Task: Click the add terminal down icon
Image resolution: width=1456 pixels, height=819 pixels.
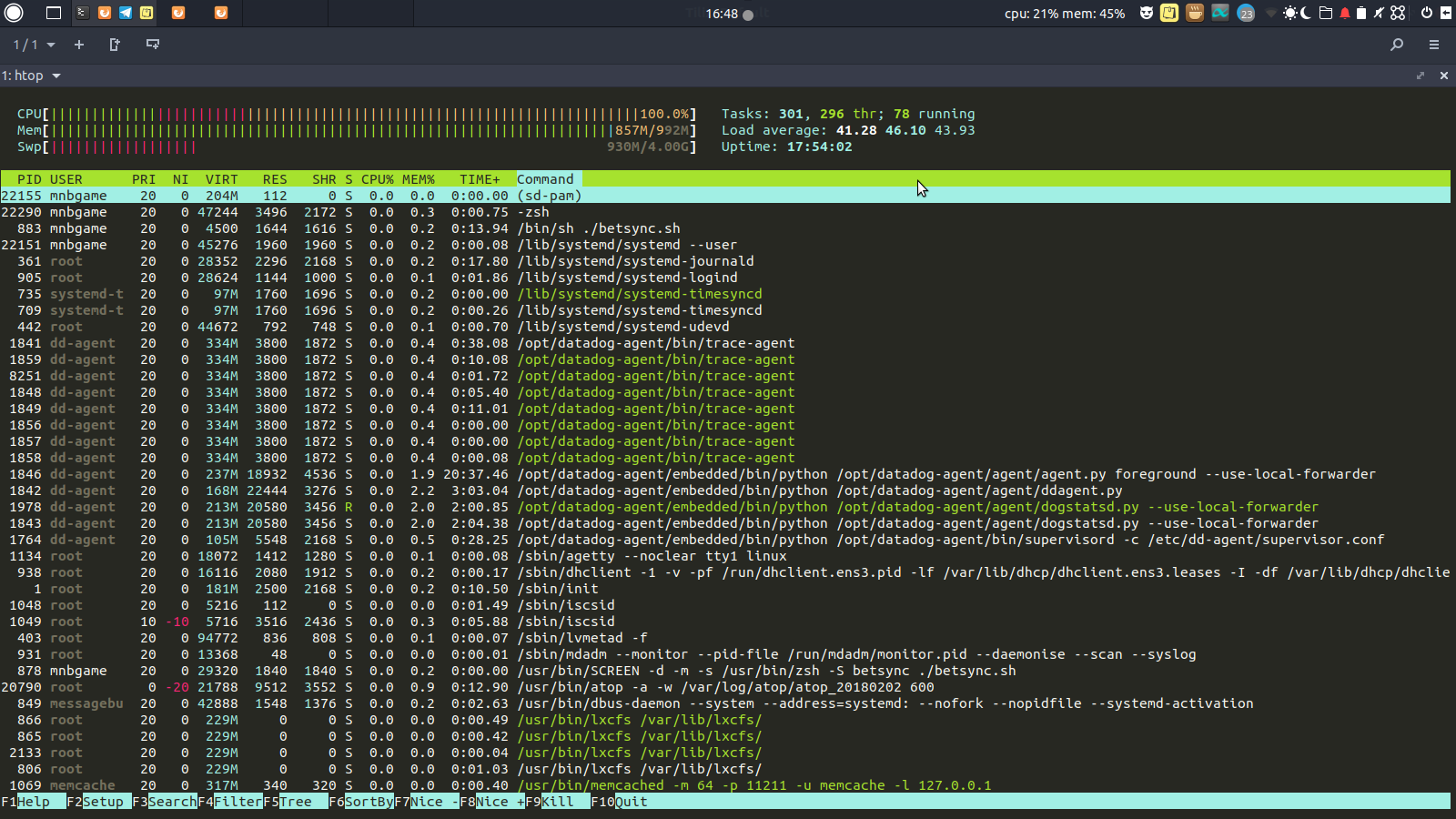Action: tap(153, 45)
